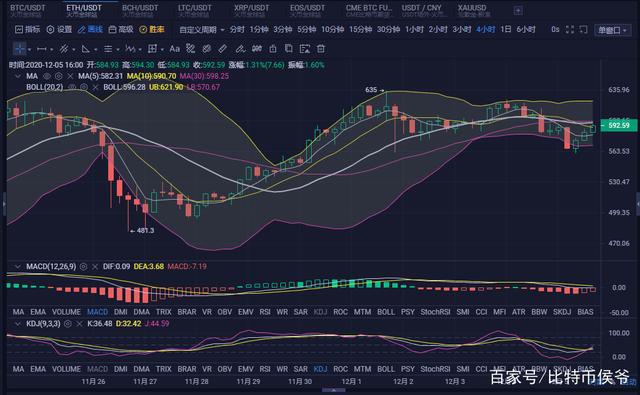Image resolution: width=640 pixels, height=395 pixels.
Task: Click the left sidebar collapse handle
Action: (x=4, y=203)
